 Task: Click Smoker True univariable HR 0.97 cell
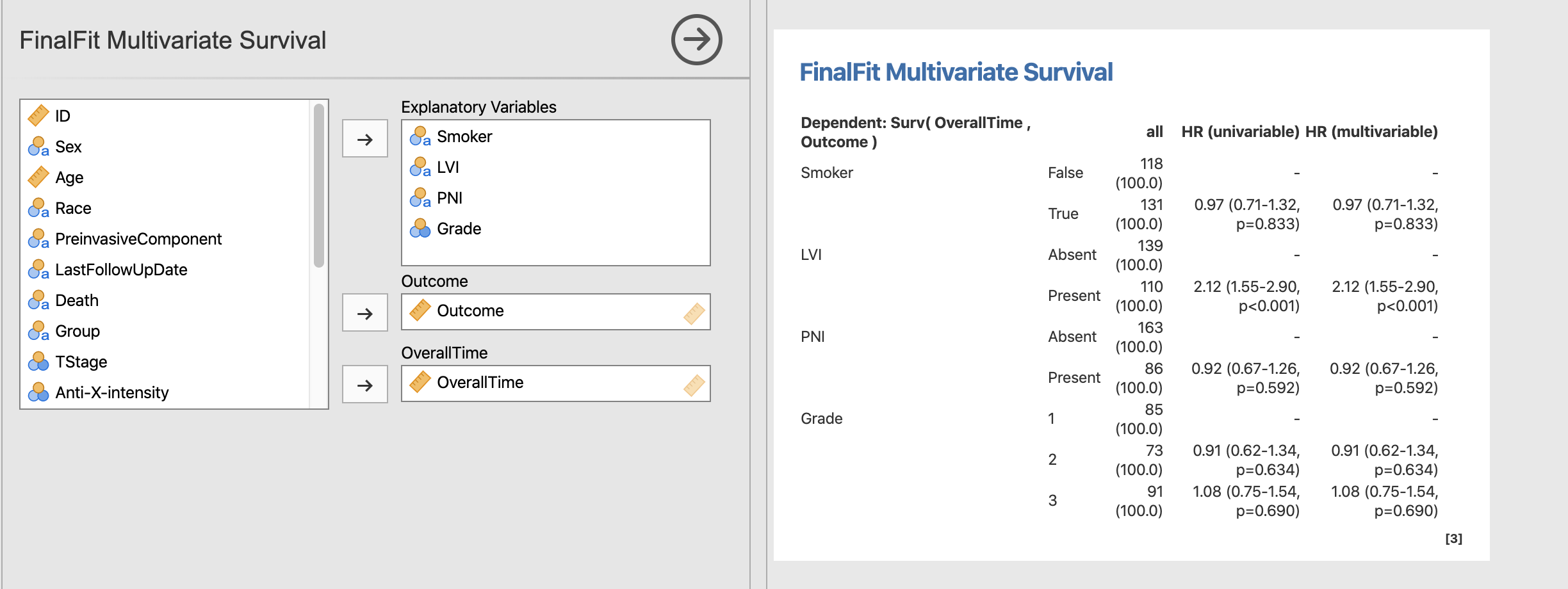click(x=1246, y=214)
